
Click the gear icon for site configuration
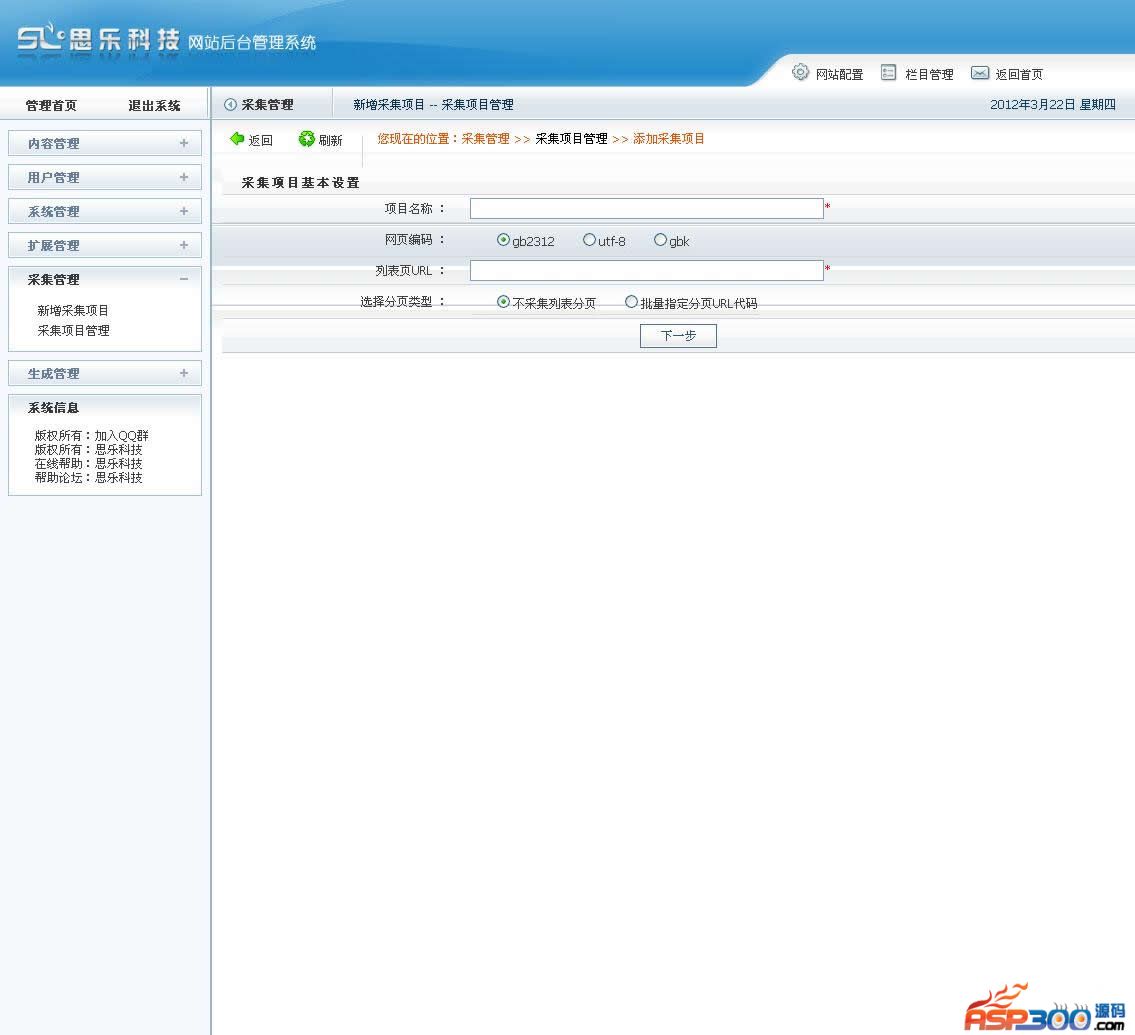point(800,72)
